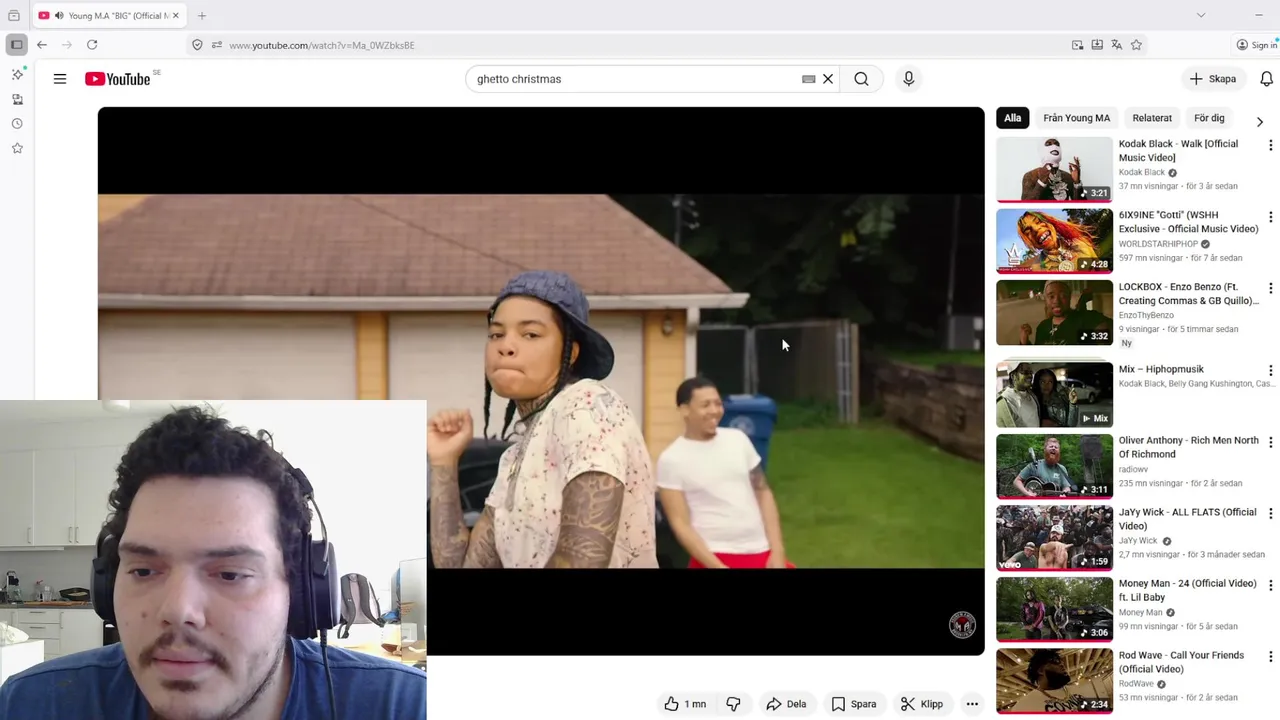Select the Från Young MA chip
This screenshot has height=720, width=1280.
tap(1076, 118)
